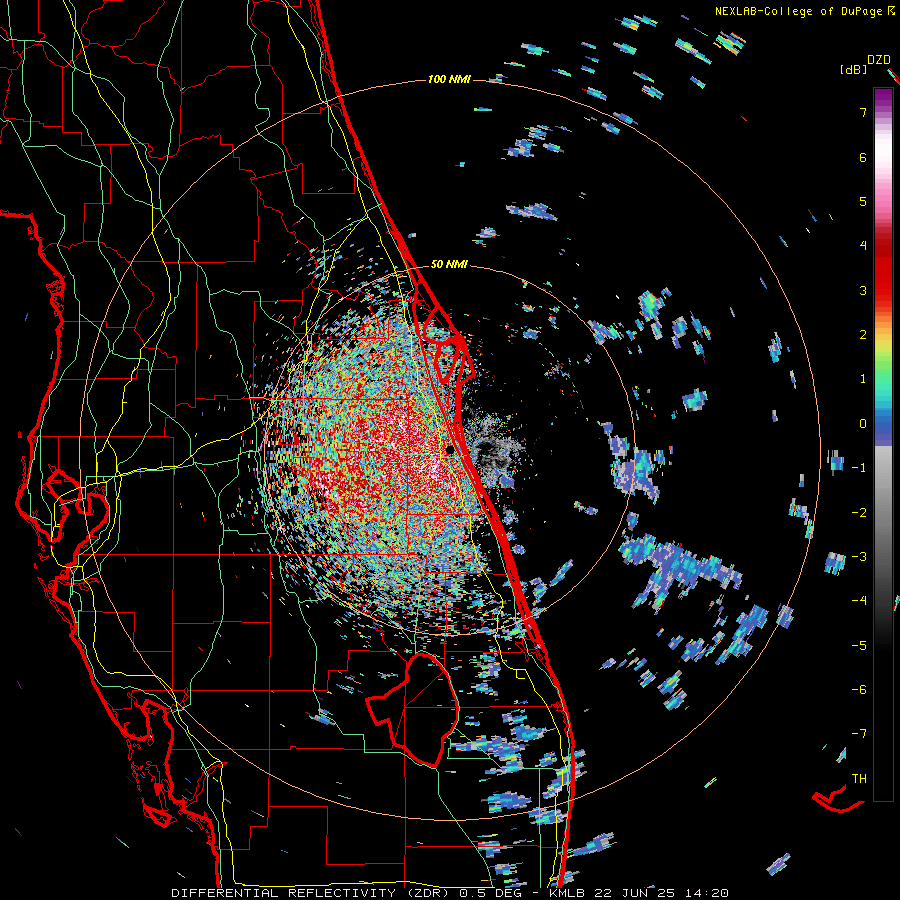Click the 7 dB legend value
Viewport: 900px width, 900px height.
[863, 112]
